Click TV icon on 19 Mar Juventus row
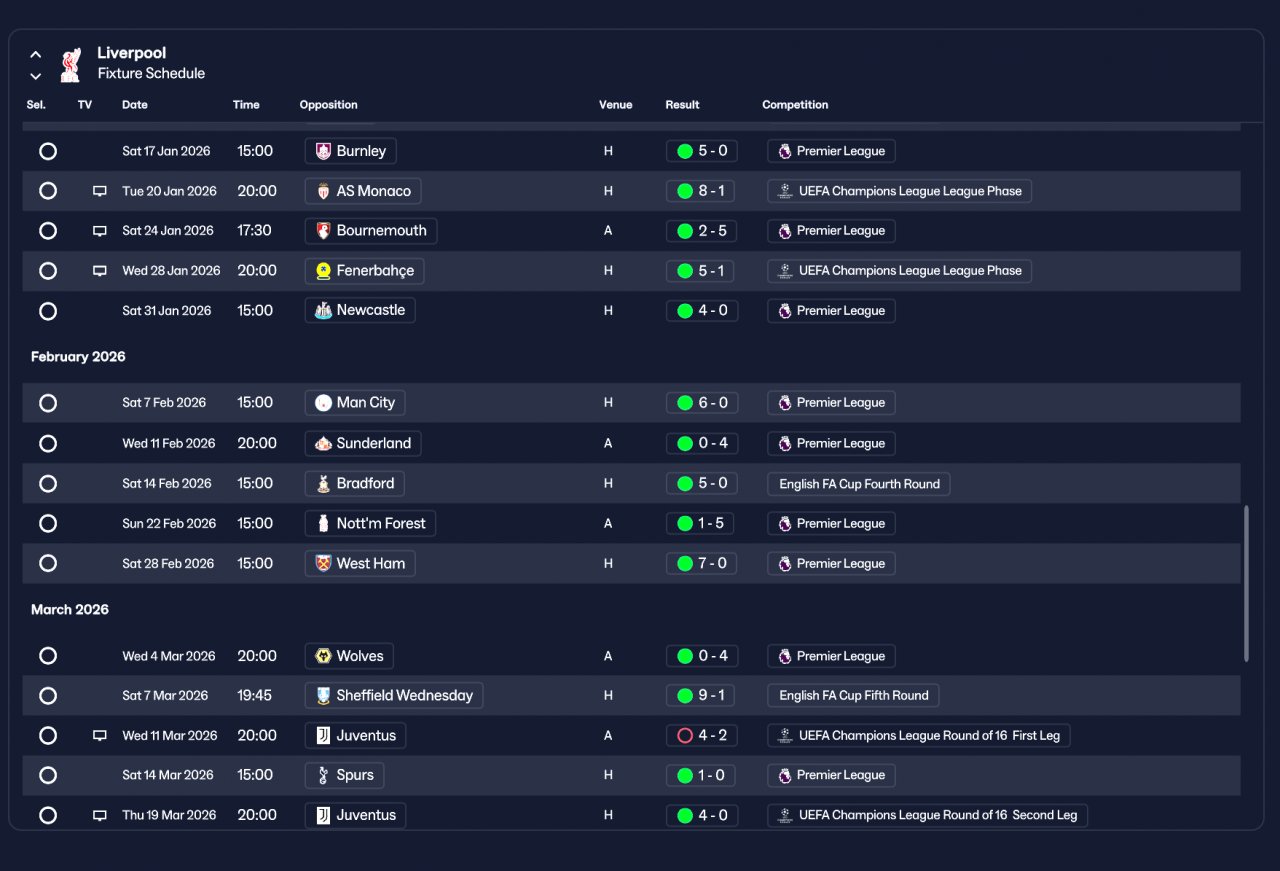 99,816
